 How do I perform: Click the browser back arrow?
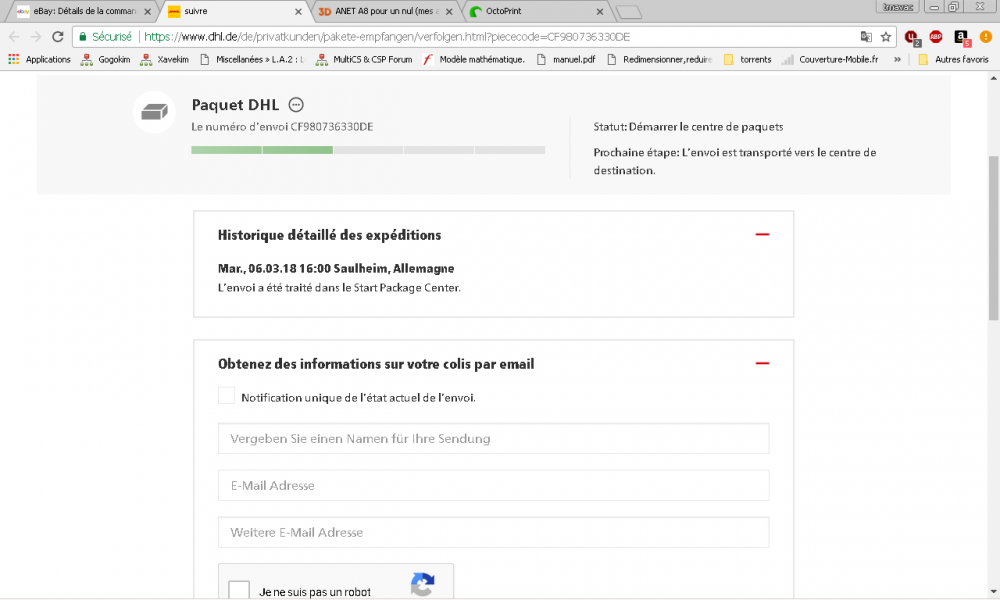coord(14,37)
